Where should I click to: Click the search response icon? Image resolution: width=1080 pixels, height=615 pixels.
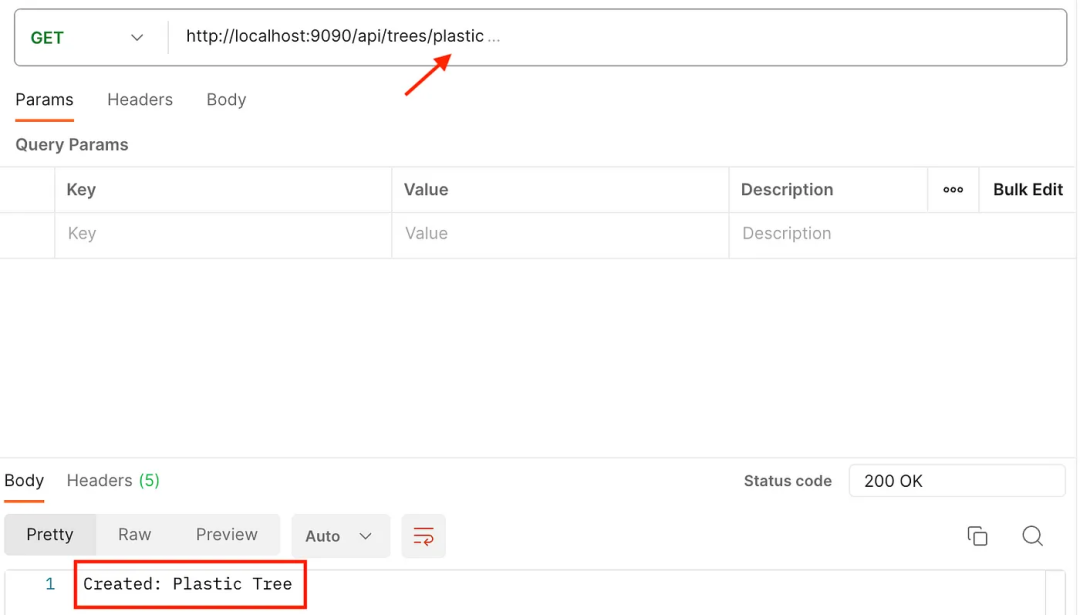1032,536
